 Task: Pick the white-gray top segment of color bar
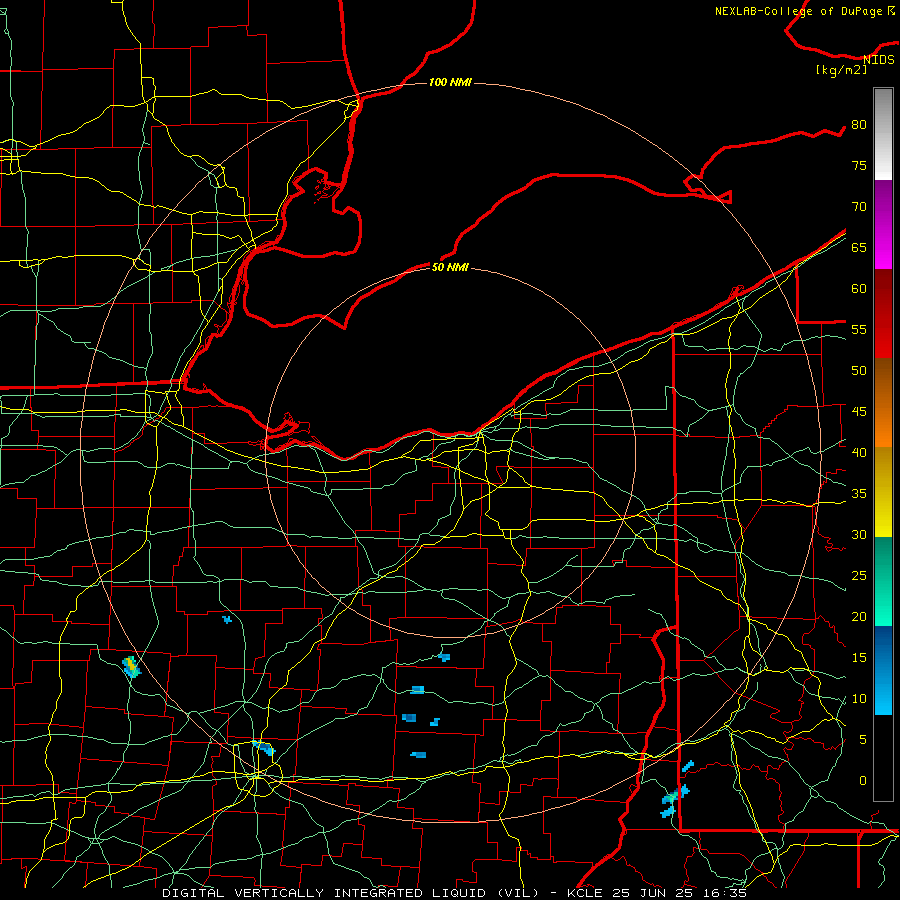[883, 134]
